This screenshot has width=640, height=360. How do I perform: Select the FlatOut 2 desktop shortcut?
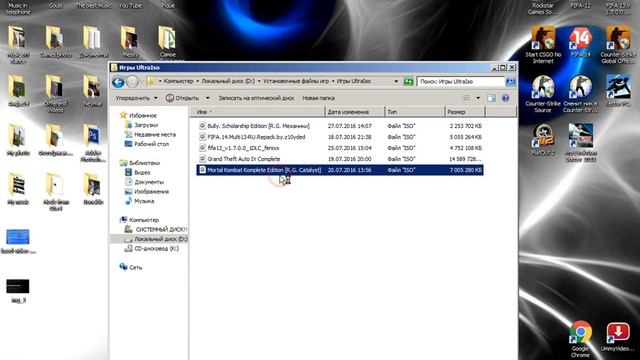coord(543,139)
